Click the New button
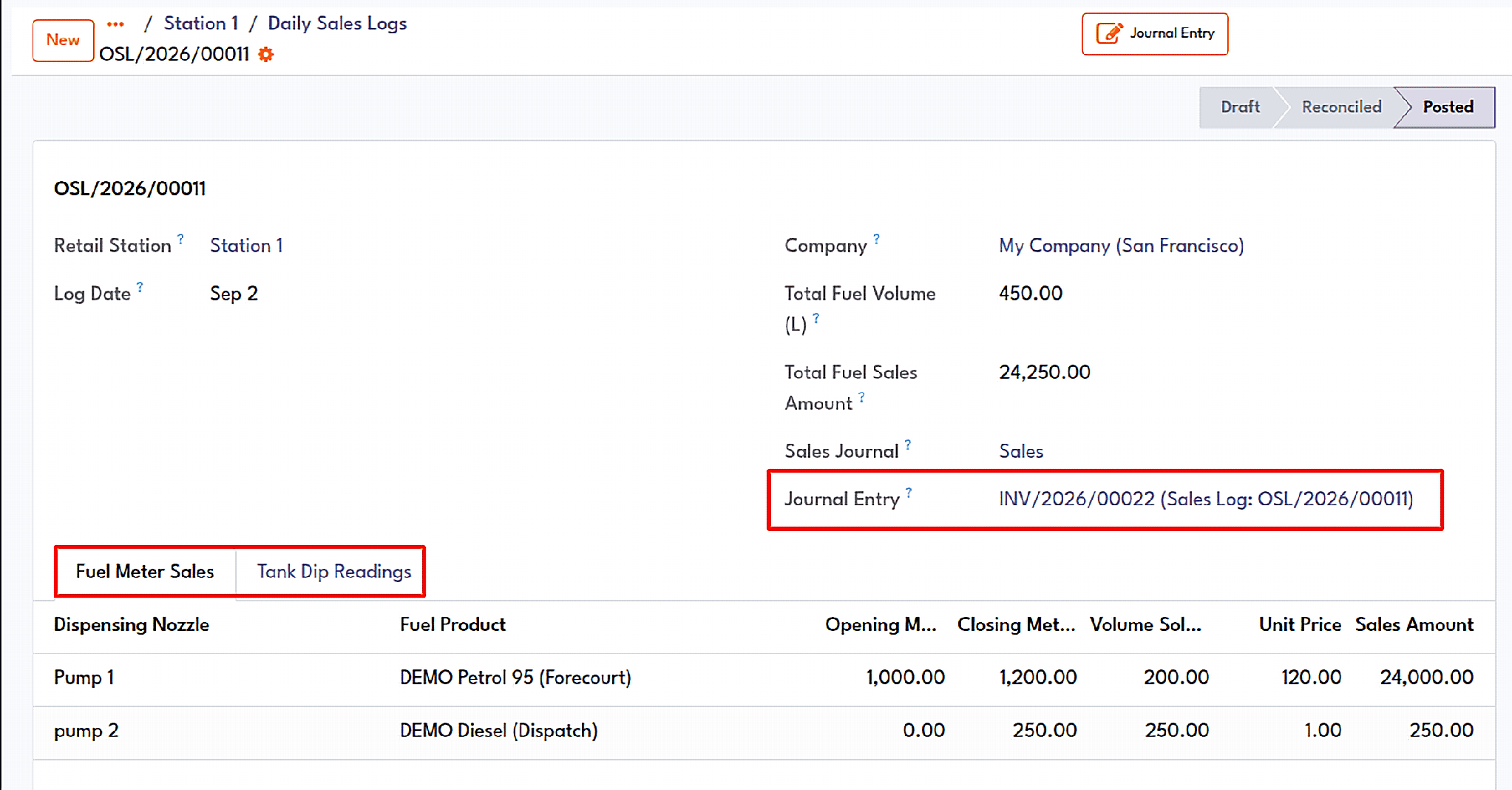The height and width of the screenshot is (790, 1512). tap(63, 40)
